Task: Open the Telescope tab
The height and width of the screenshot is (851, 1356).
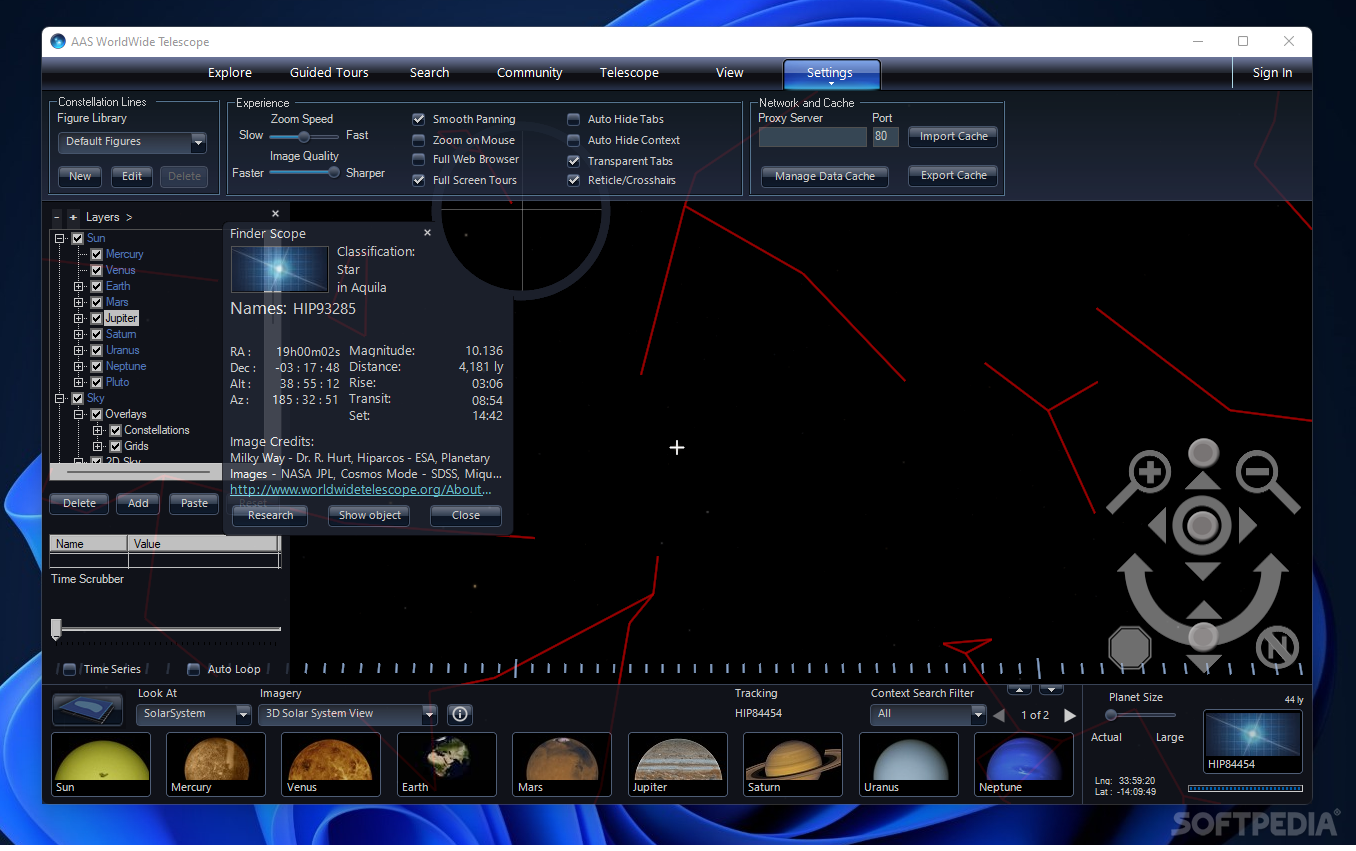Action: tap(629, 73)
